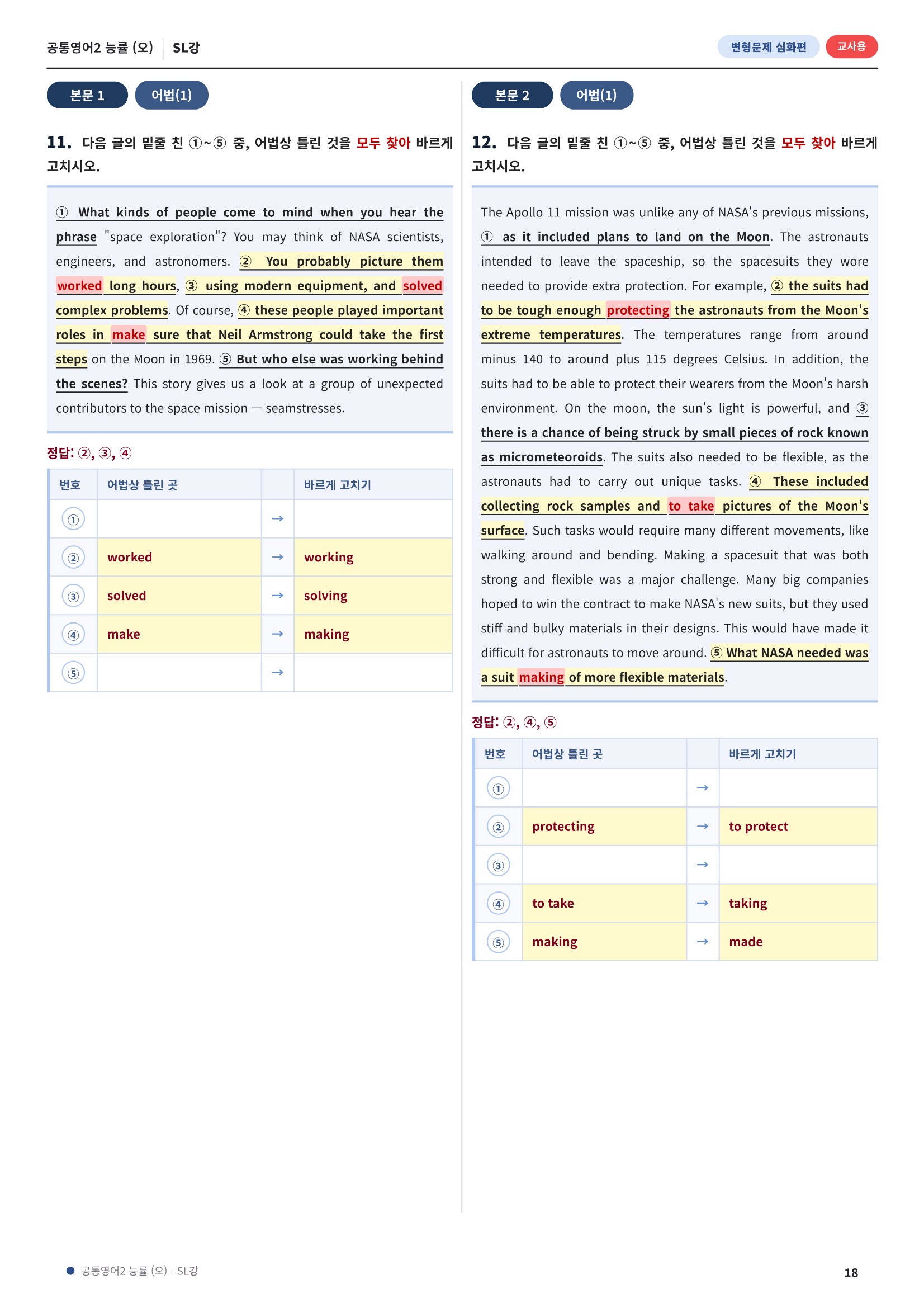Image resolution: width=924 pixels, height=1308 pixels.
Task: Click the header title 공통영어2 능률 (오)
Action: click(99, 48)
